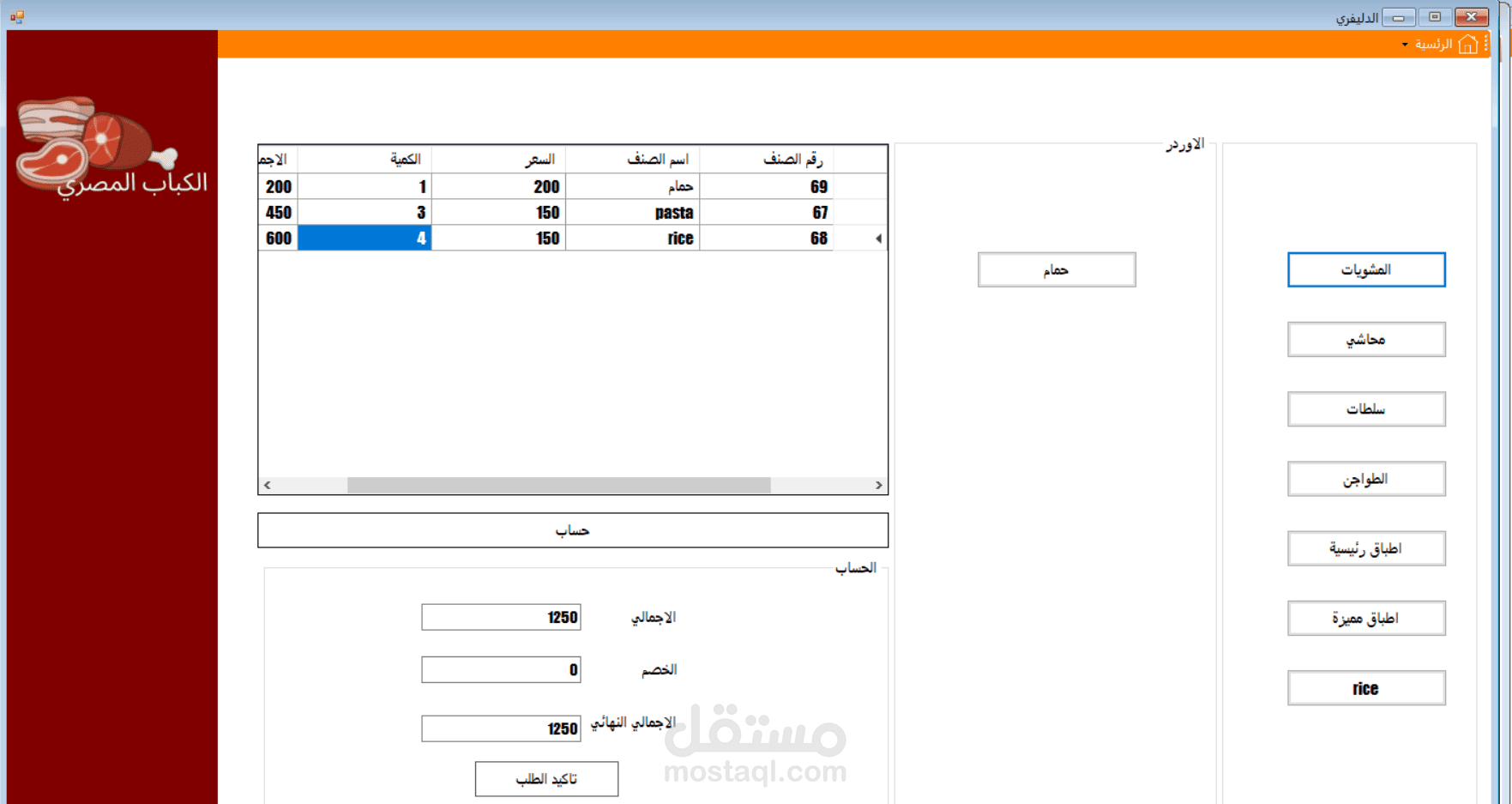Click the حمام name cell in grid

[633, 186]
